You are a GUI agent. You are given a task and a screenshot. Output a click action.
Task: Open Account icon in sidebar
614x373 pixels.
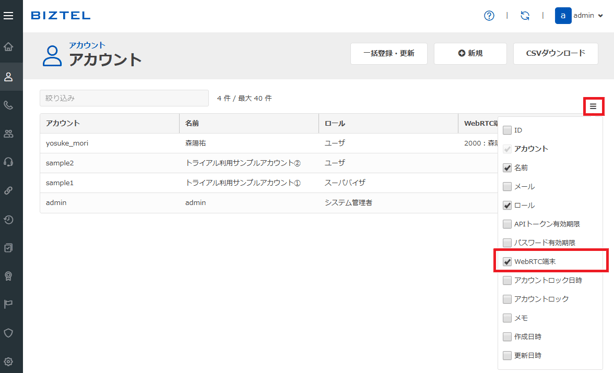pyautogui.click(x=8, y=77)
